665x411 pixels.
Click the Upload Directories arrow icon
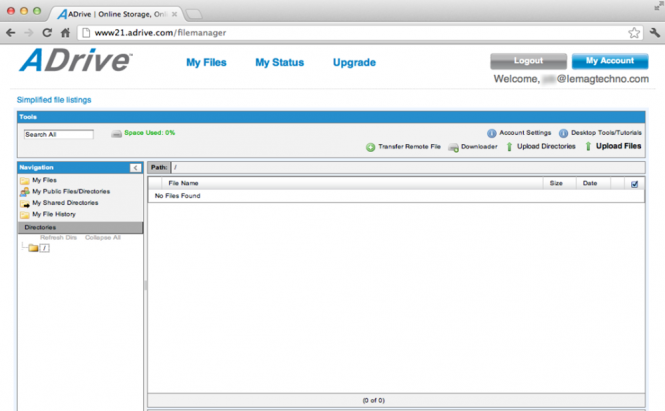click(509, 147)
